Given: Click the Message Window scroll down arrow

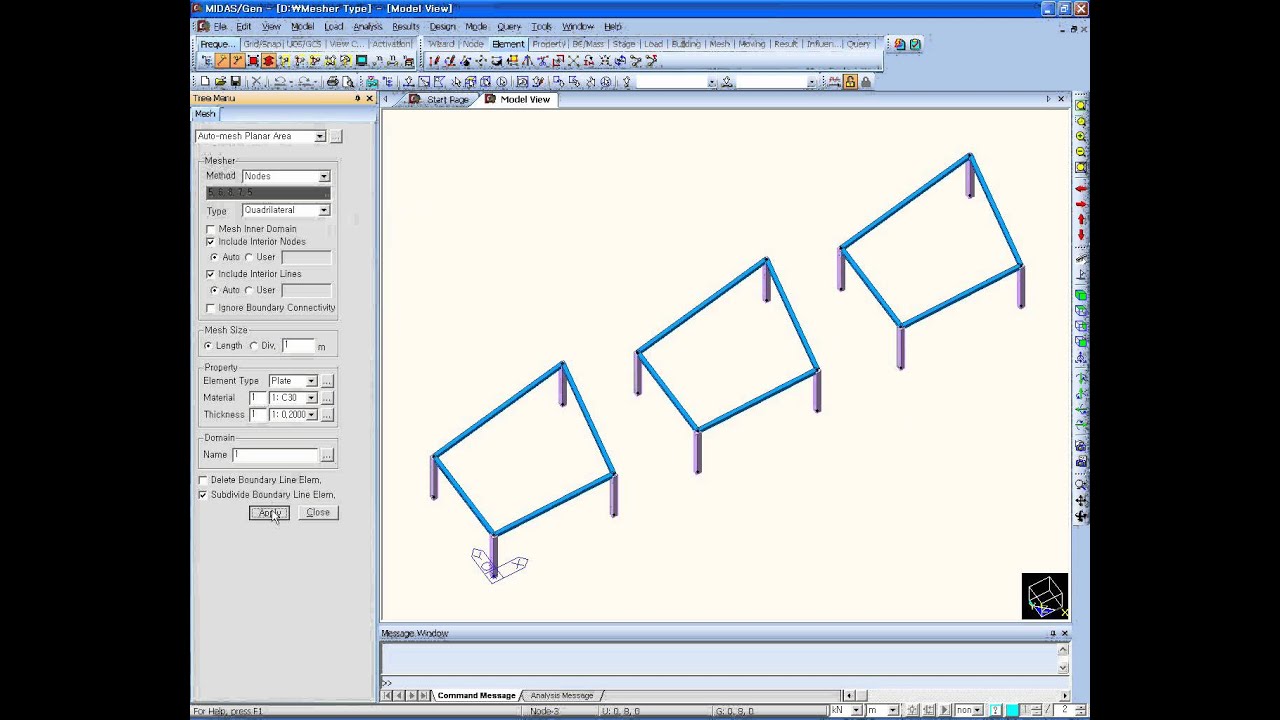Looking at the screenshot, I should click(x=1063, y=667).
